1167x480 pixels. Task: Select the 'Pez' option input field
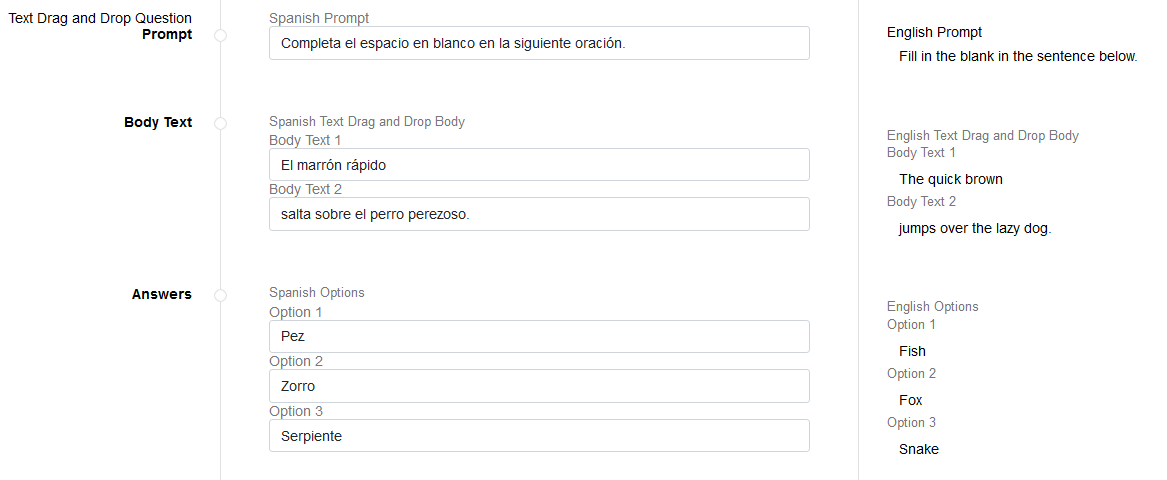click(539, 337)
